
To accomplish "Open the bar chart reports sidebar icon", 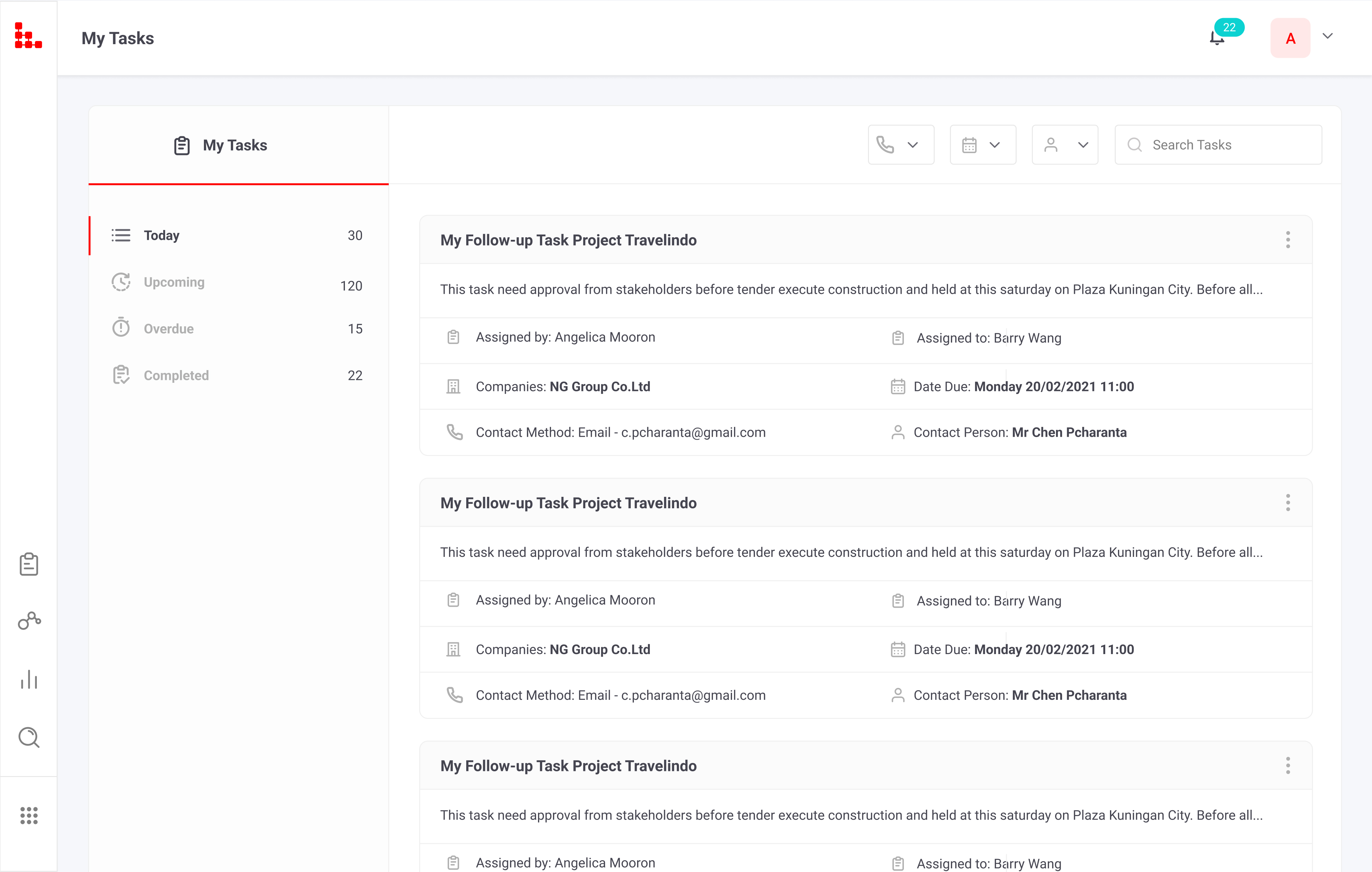I will click(x=29, y=679).
